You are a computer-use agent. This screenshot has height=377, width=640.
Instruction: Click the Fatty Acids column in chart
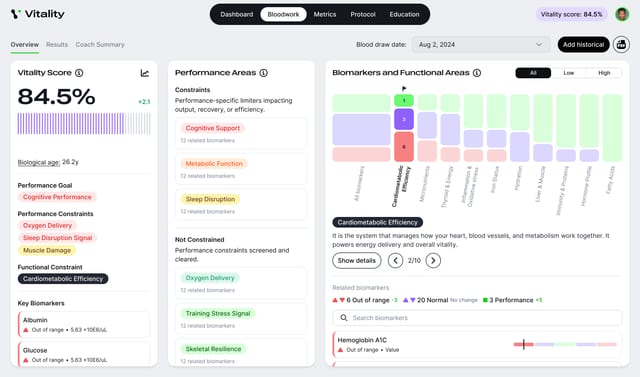(612, 128)
